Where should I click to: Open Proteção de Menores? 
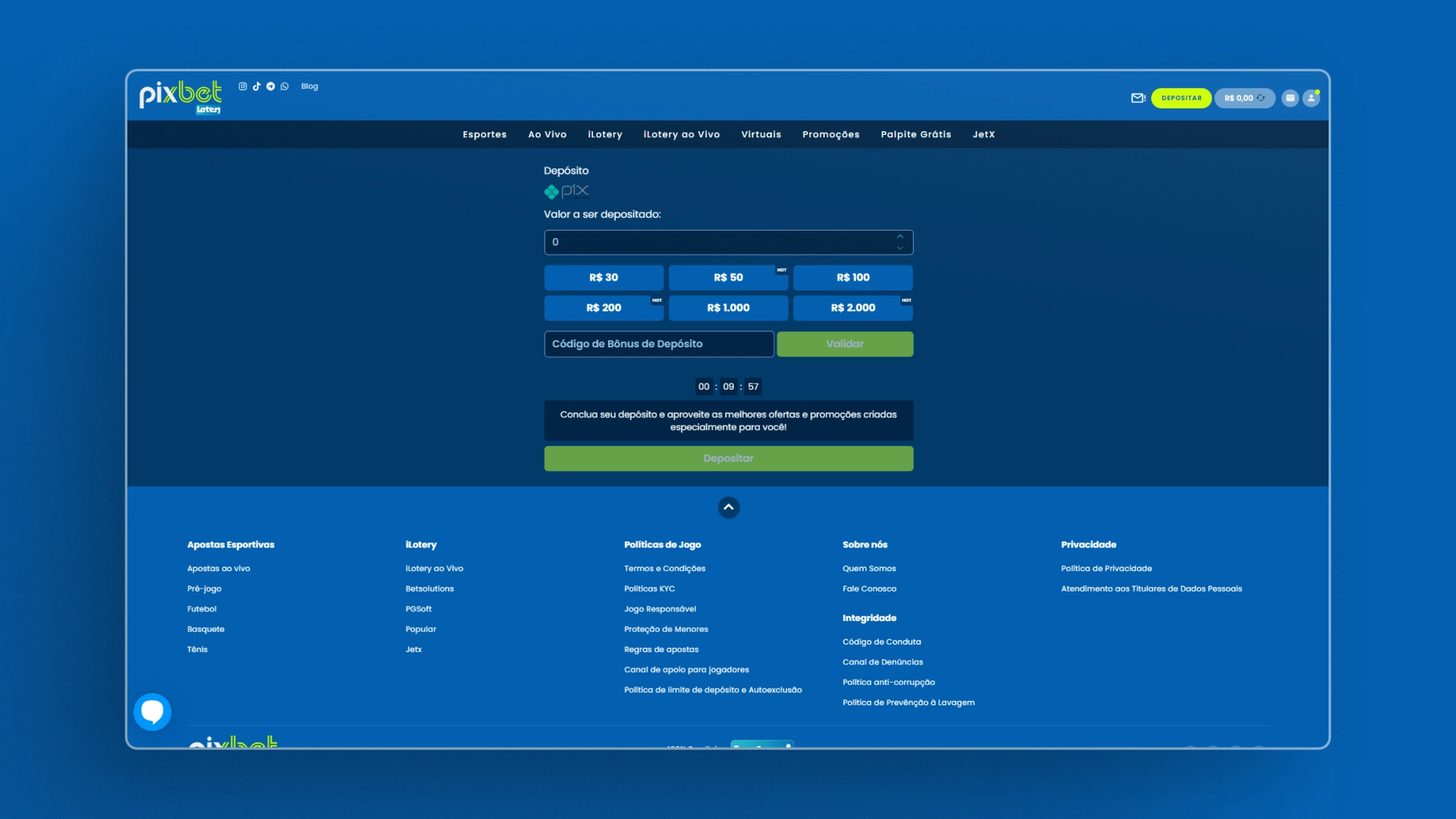tap(667, 629)
